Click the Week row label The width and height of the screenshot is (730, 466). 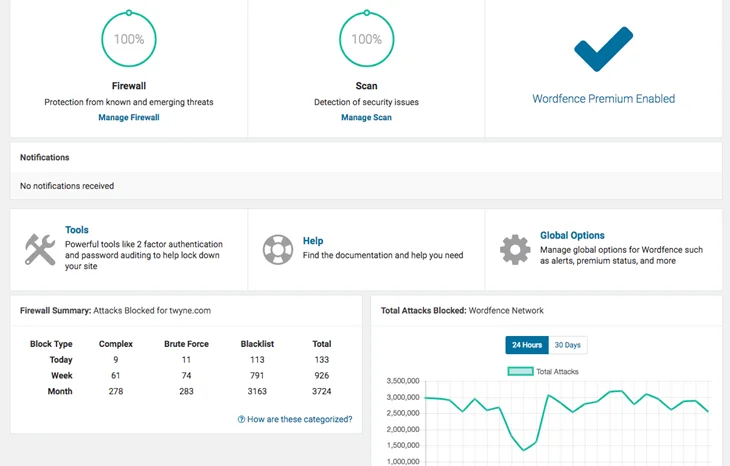(x=62, y=375)
